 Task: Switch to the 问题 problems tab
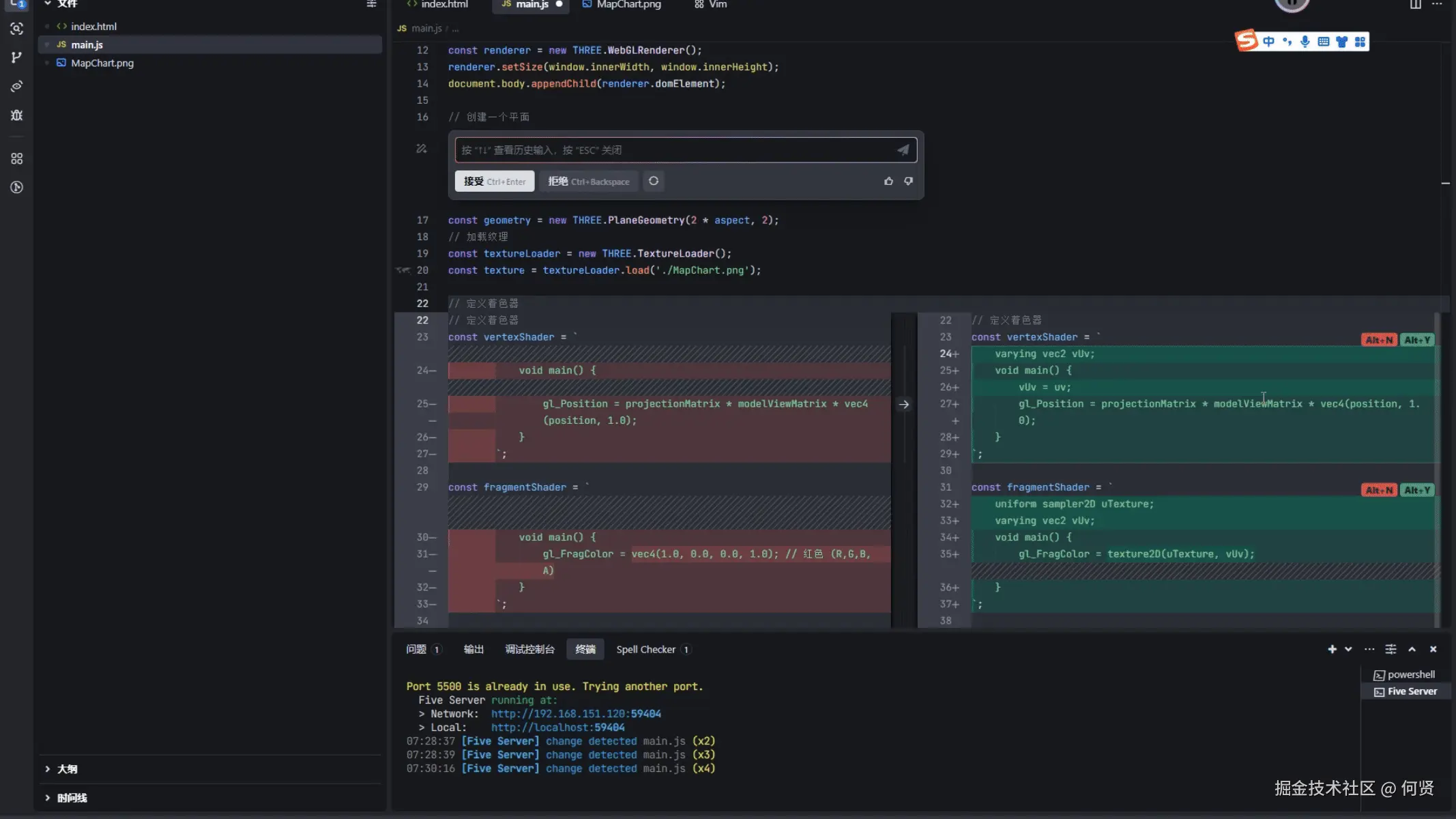click(x=416, y=649)
